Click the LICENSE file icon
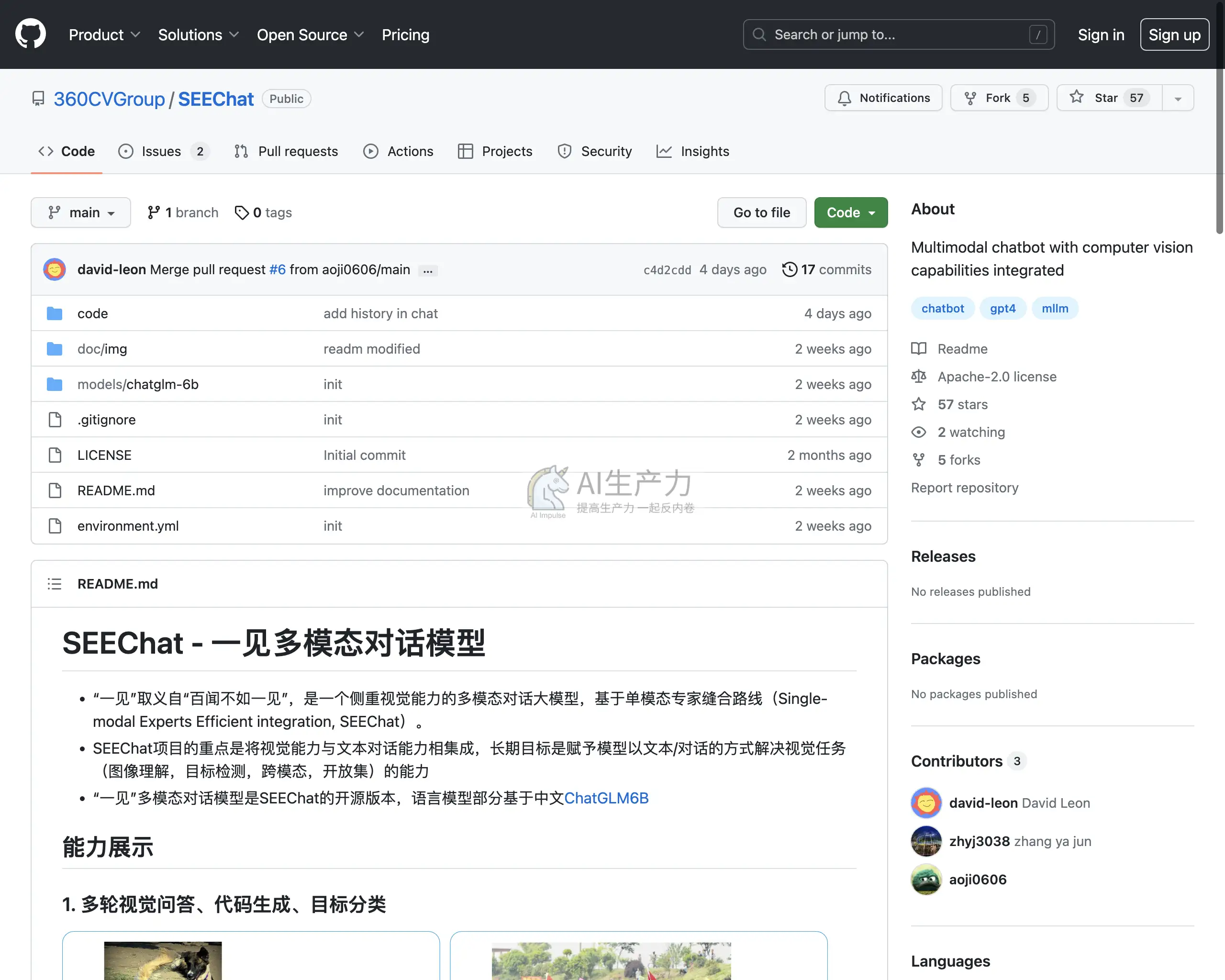This screenshot has height=980, width=1225. point(55,455)
